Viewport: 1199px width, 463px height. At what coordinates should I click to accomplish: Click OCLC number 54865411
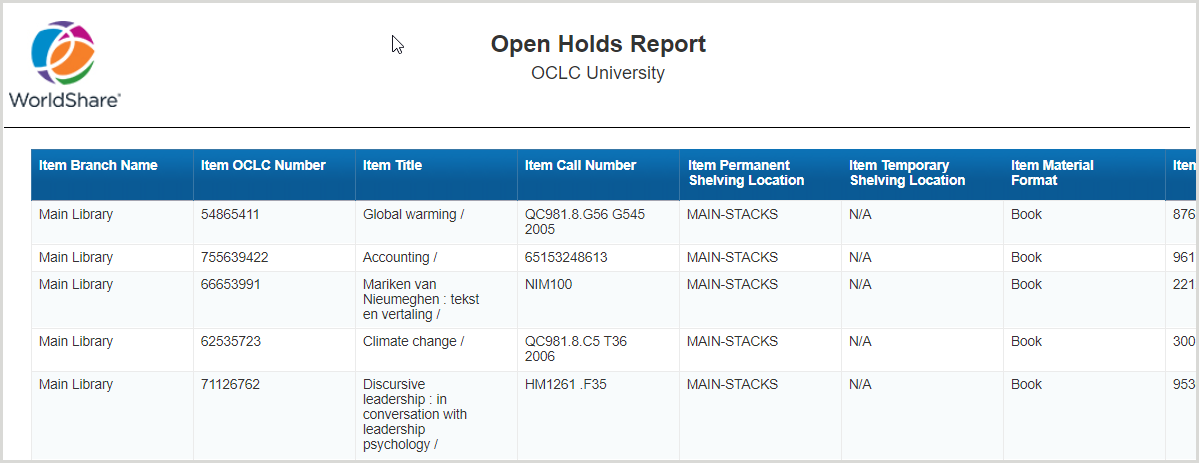click(x=230, y=214)
